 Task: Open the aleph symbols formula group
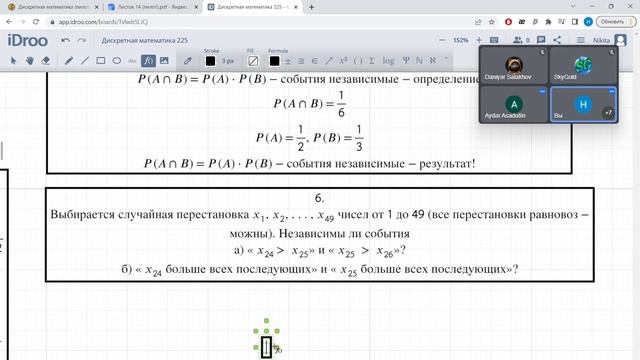pyautogui.click(x=433, y=60)
